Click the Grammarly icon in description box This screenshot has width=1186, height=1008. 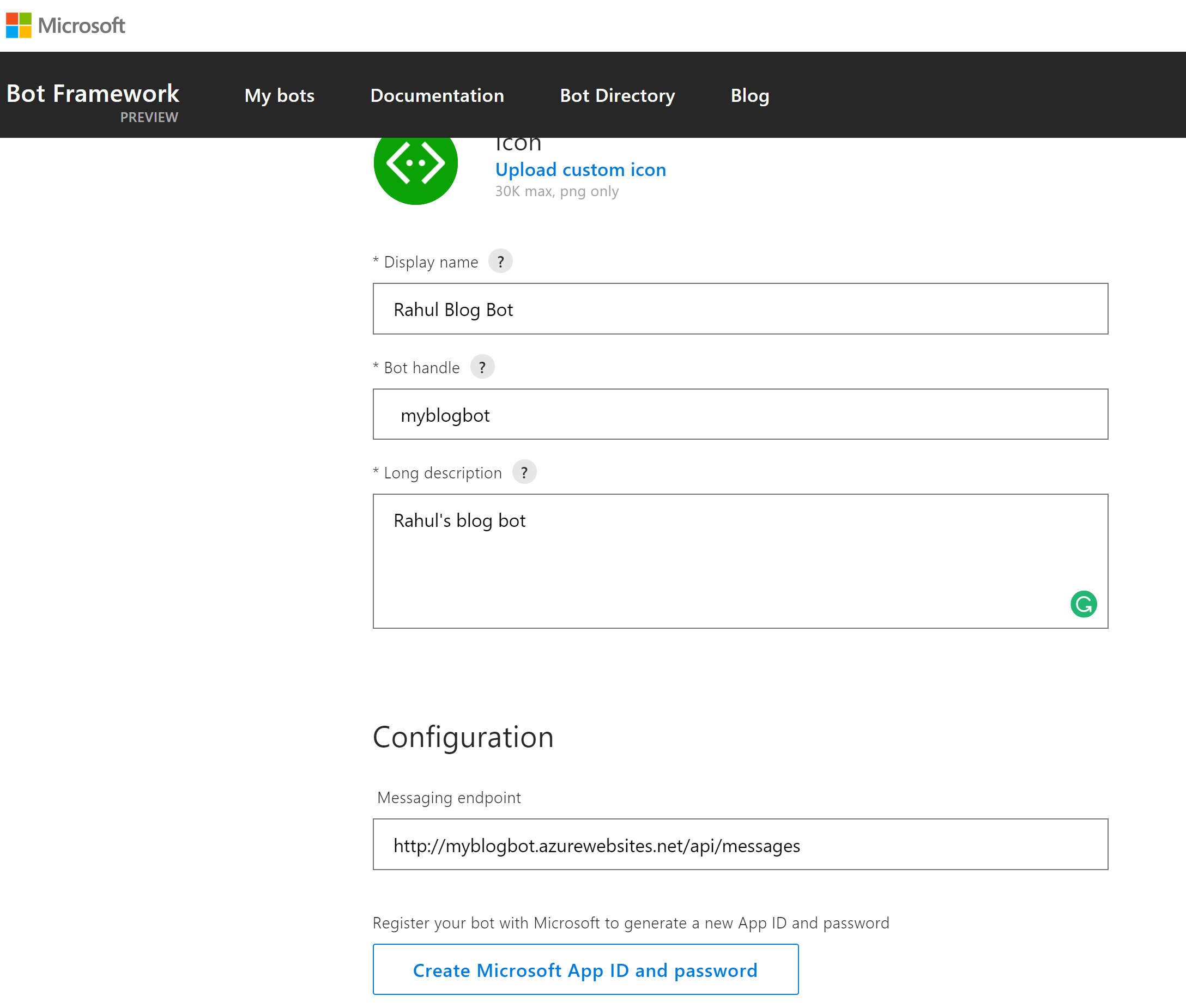click(1083, 604)
